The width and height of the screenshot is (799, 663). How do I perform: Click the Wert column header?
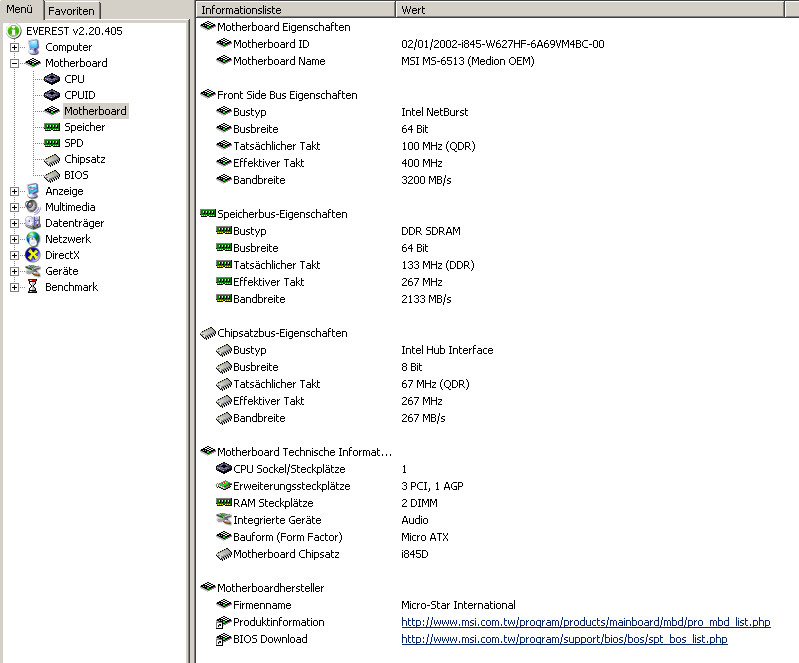point(590,9)
